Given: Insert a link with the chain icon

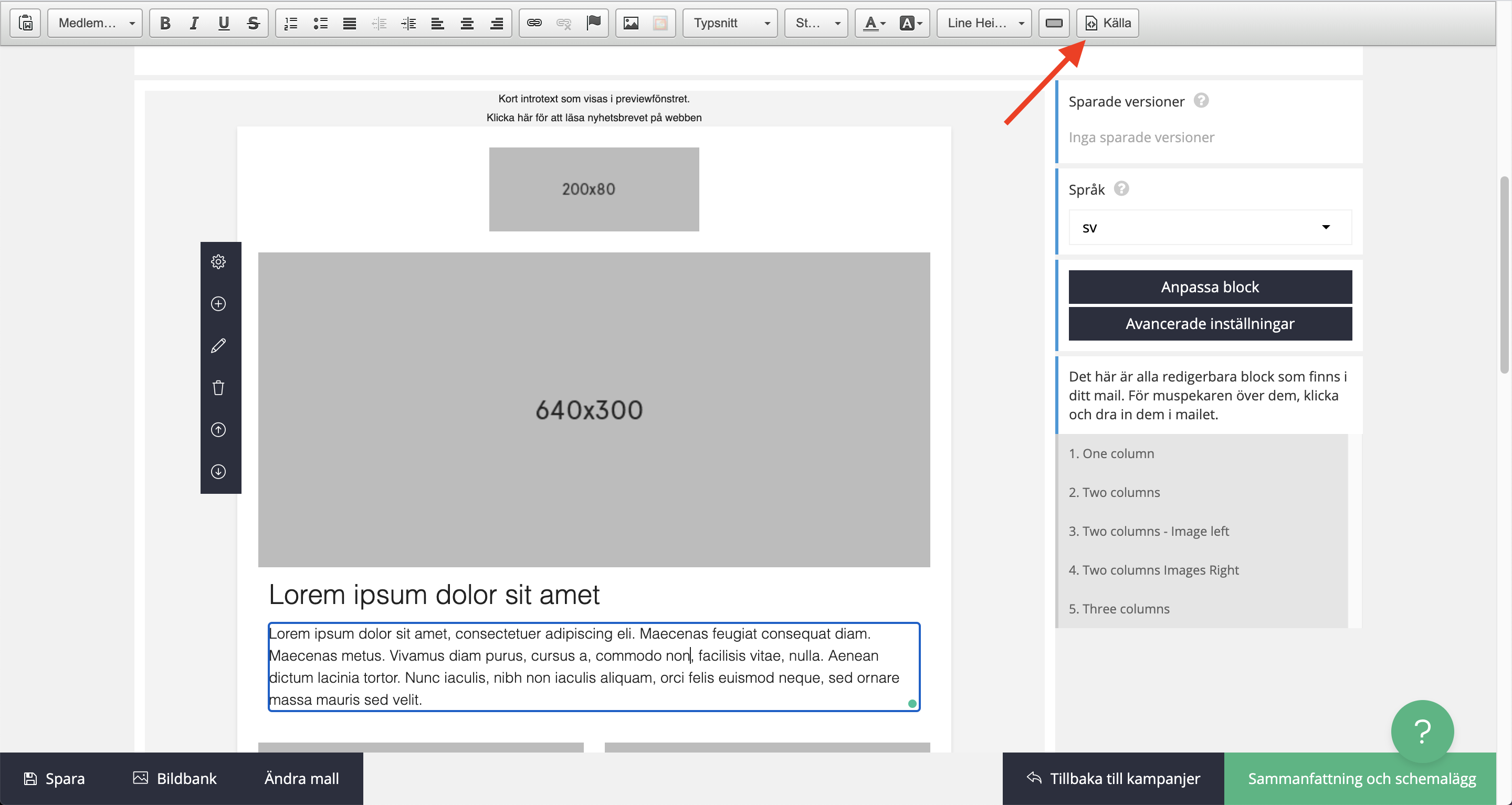Looking at the screenshot, I should tap(534, 23).
